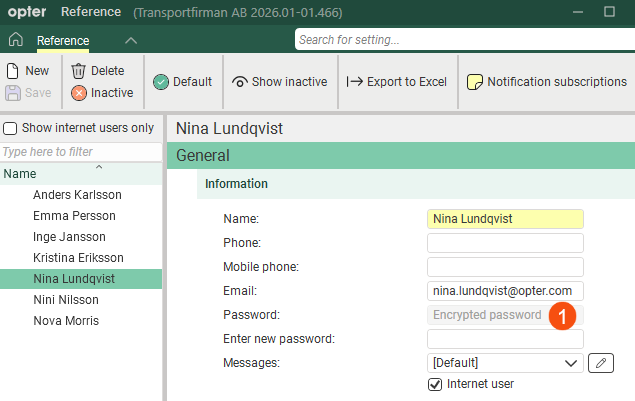635x401 pixels.
Task: Click the Mobile phone input field
Action: pyautogui.click(x=505, y=267)
